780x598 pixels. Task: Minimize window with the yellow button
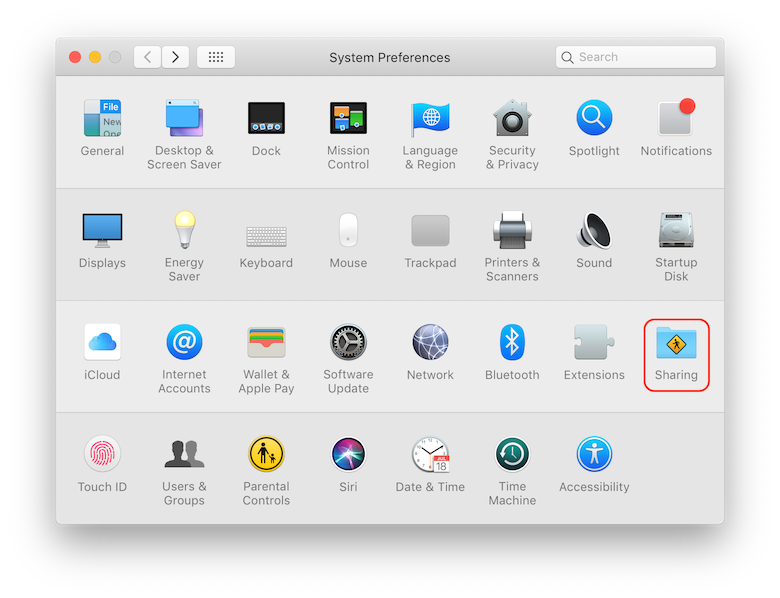click(95, 57)
